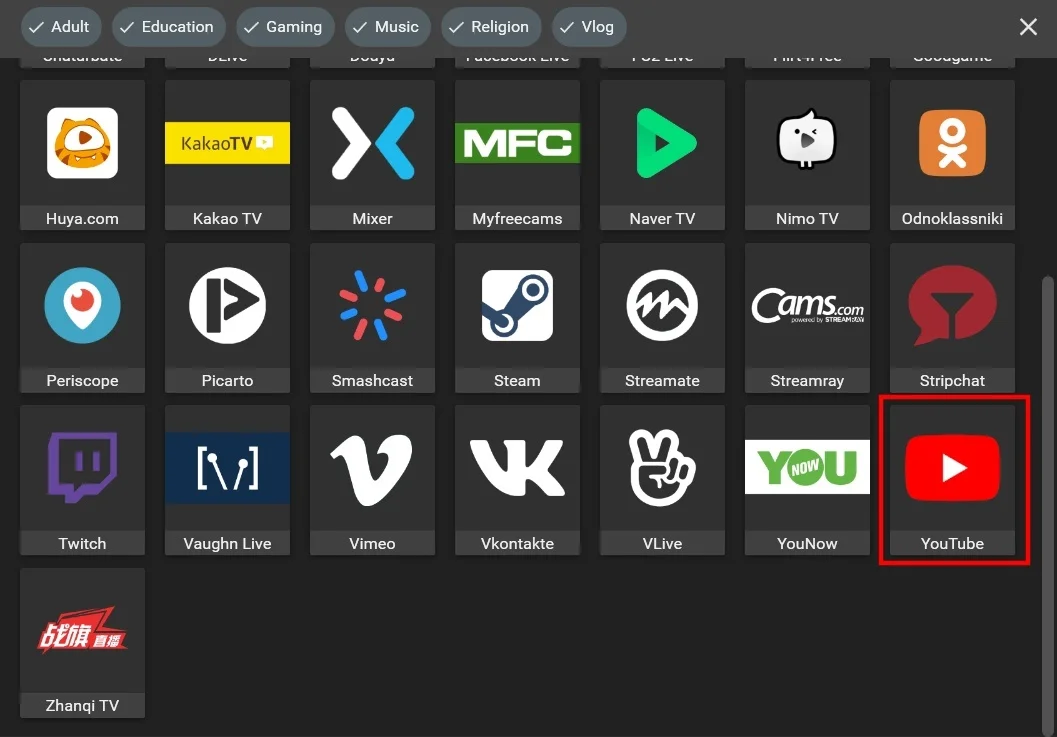Viewport: 1057px width, 737px height.
Task: Uncheck the Gaming filter chip
Action: pyautogui.click(x=284, y=27)
